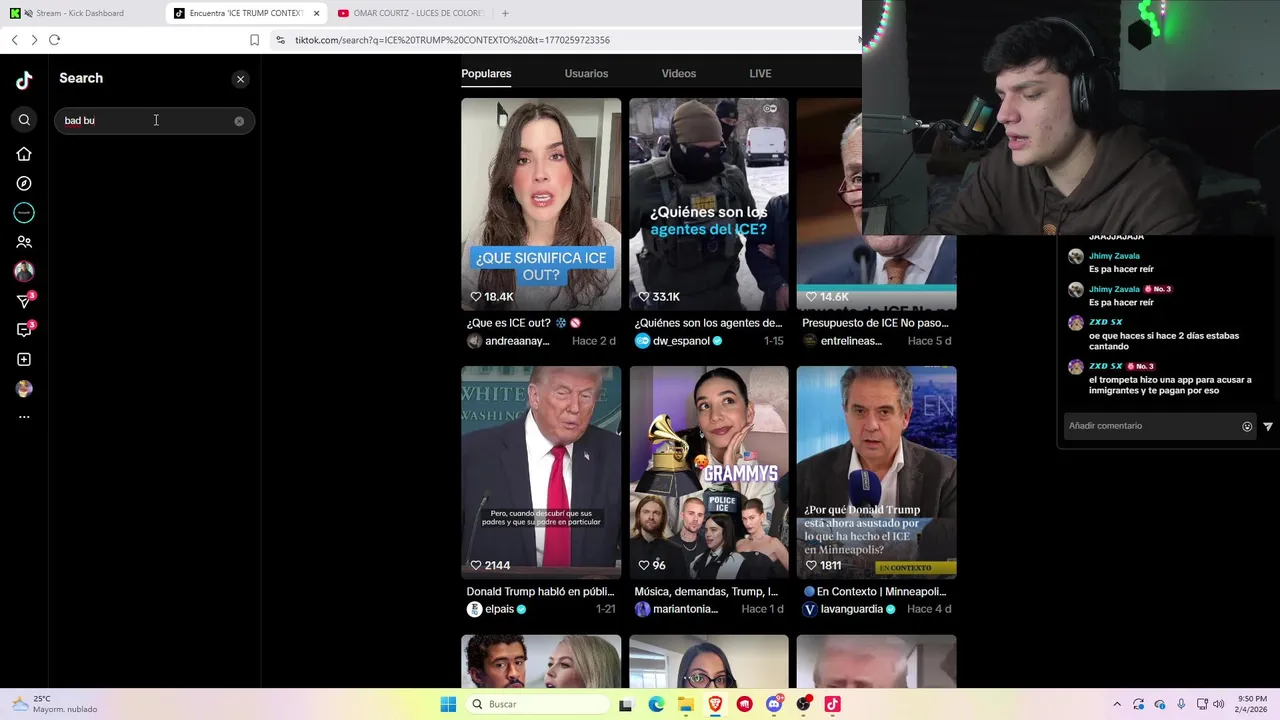Open File Explorer from taskbar
The height and width of the screenshot is (720, 1280).
[686, 704]
